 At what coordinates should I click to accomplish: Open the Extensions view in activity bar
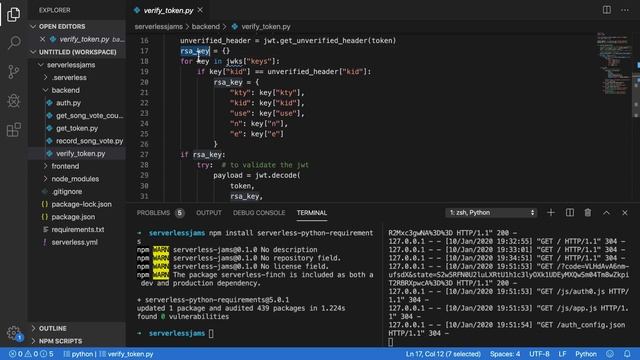13,130
